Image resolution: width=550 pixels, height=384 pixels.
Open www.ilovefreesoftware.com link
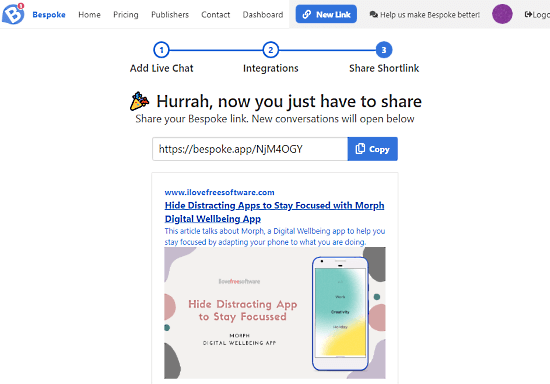coord(219,192)
